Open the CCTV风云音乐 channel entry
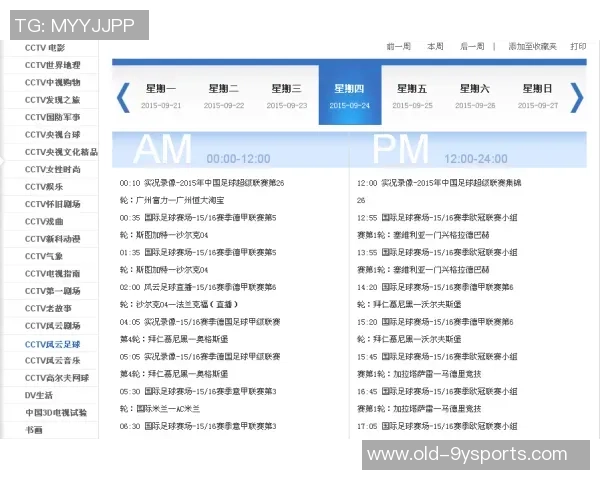 (x=53, y=360)
